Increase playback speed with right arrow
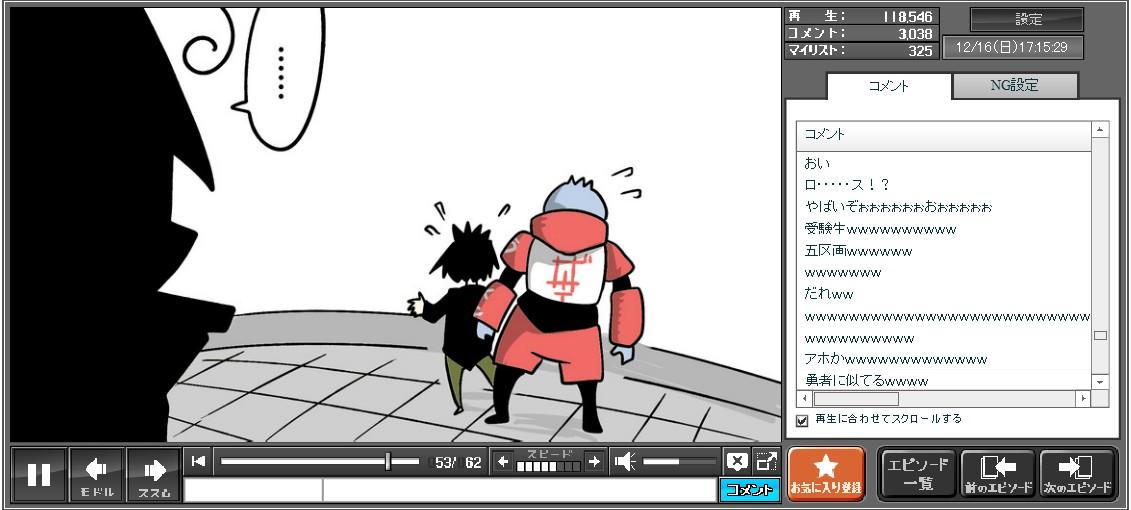Image resolution: width=1131 pixels, height=510 pixels. pyautogui.click(x=594, y=461)
